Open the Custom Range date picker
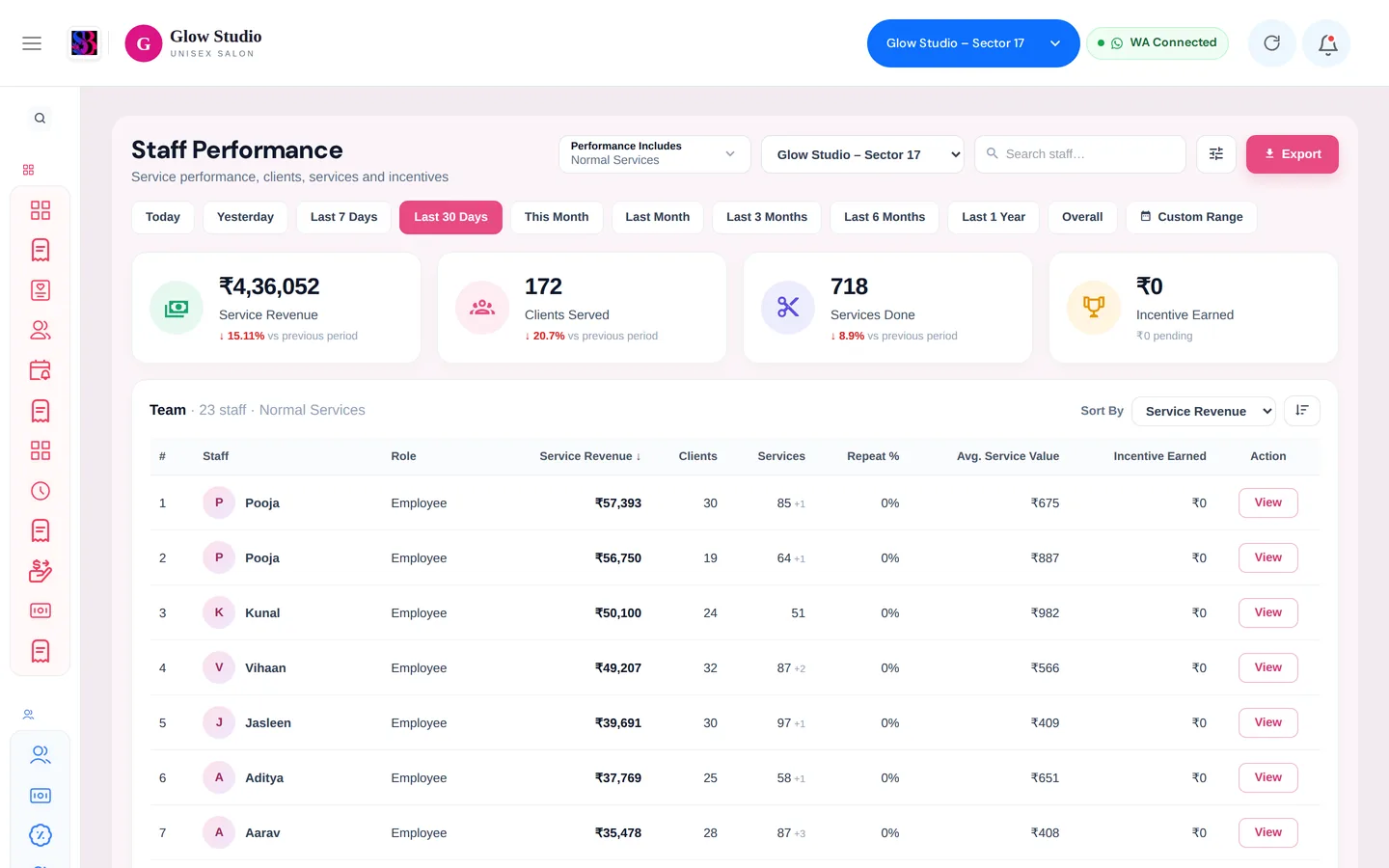The width and height of the screenshot is (1389, 868). click(x=1191, y=217)
